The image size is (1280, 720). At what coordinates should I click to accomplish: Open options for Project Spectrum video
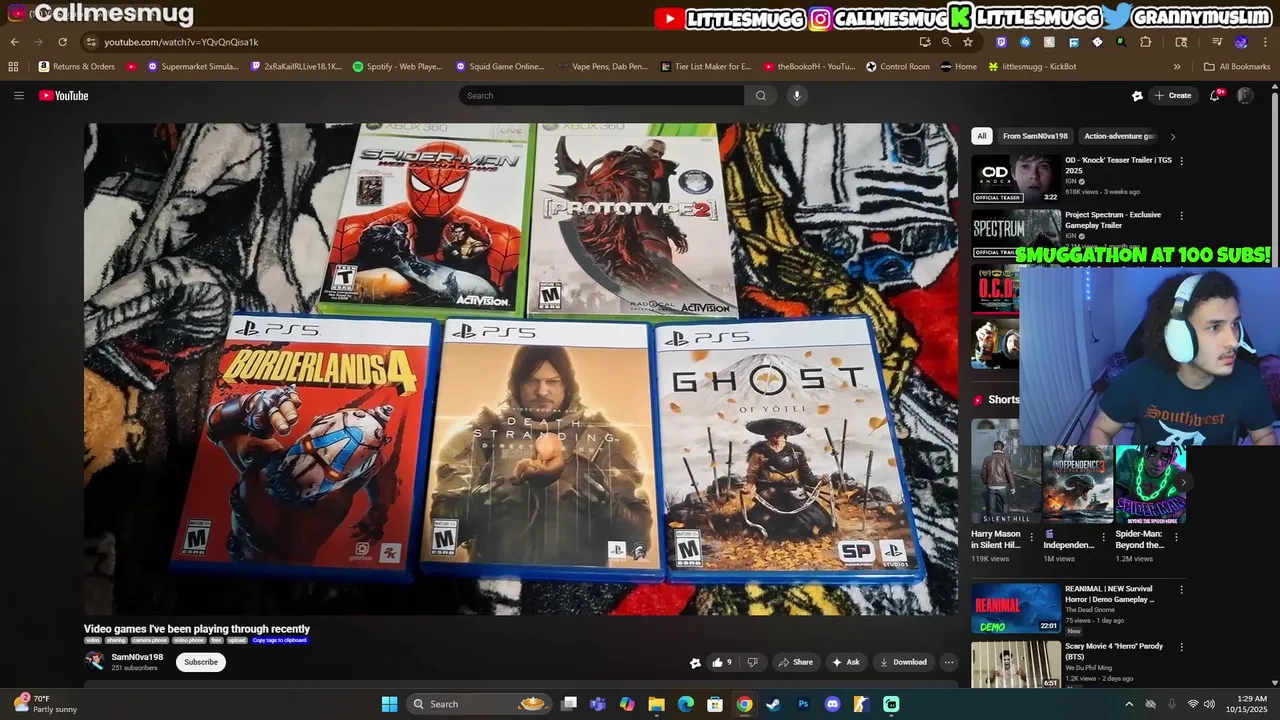[x=1181, y=215]
